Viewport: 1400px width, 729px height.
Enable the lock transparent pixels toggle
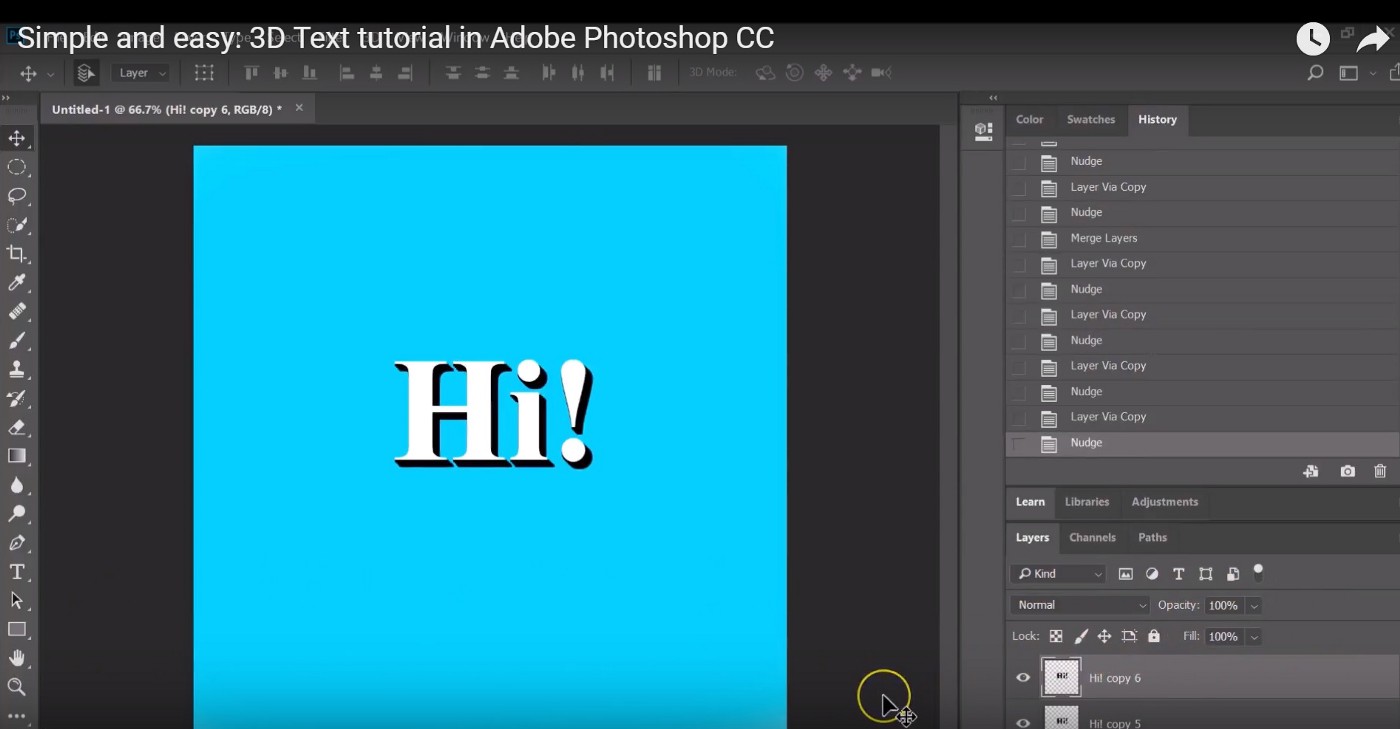1055,636
